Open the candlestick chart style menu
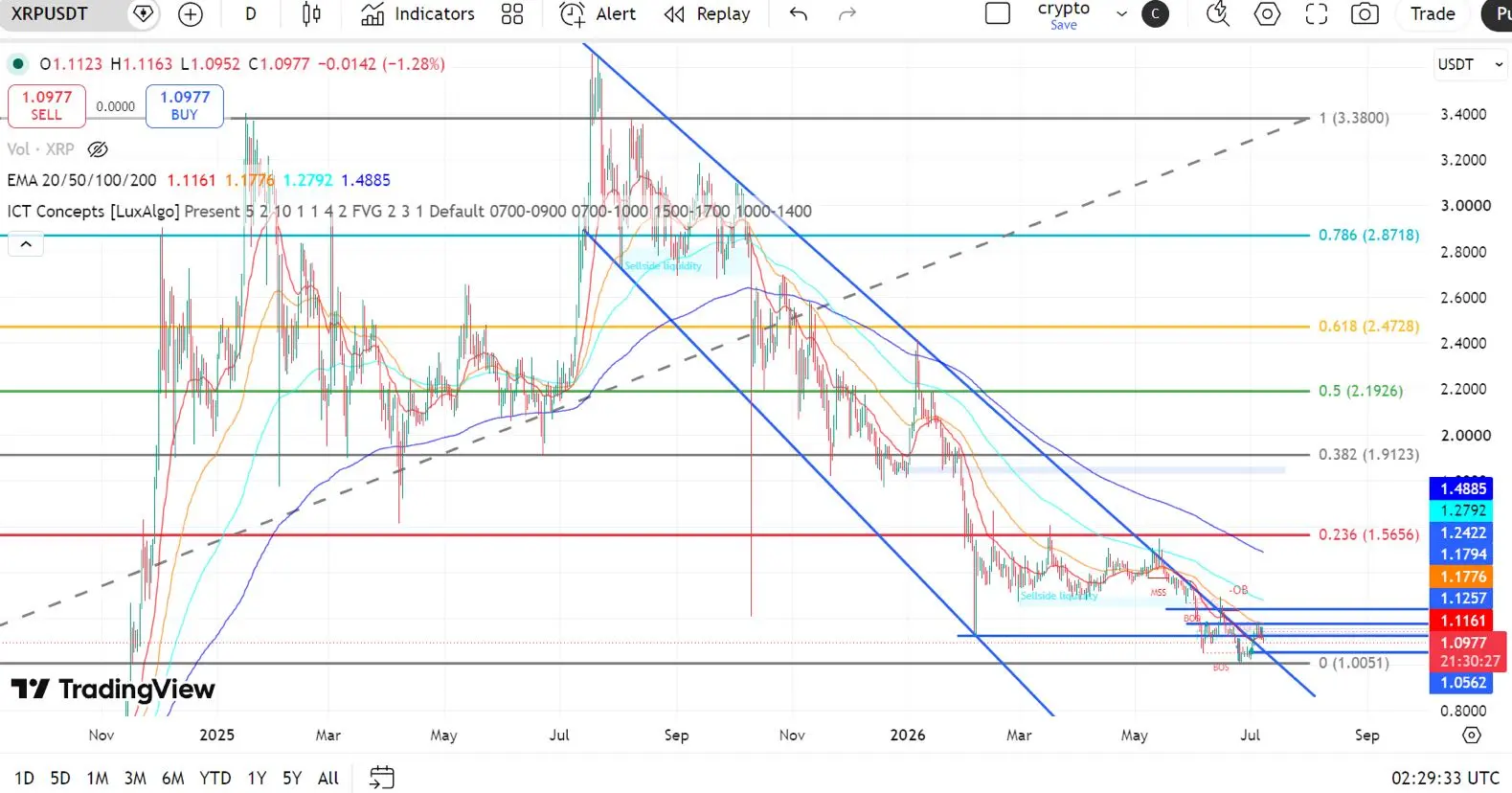Viewport: 1512px width, 793px height. [x=311, y=14]
